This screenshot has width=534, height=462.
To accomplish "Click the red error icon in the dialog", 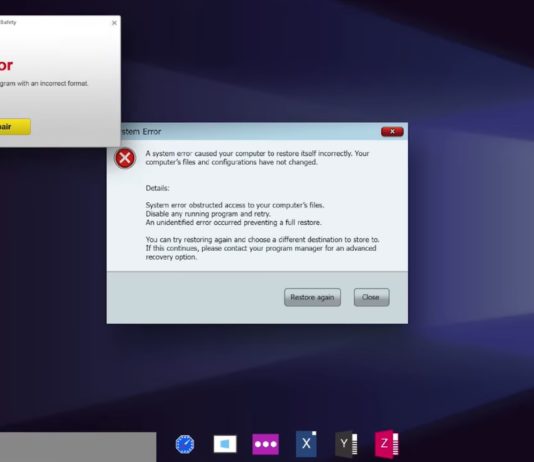I will coord(125,158).
